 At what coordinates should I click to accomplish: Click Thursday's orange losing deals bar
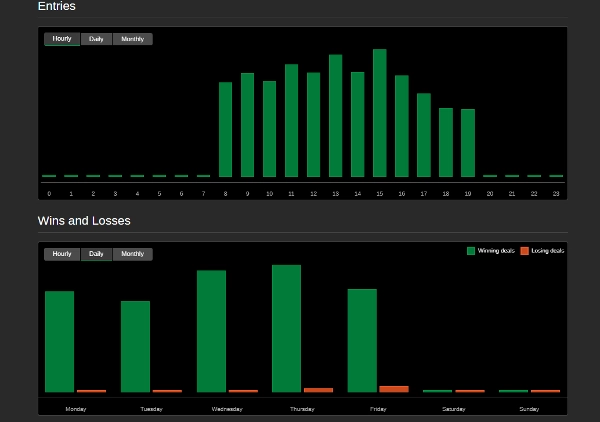click(x=318, y=390)
